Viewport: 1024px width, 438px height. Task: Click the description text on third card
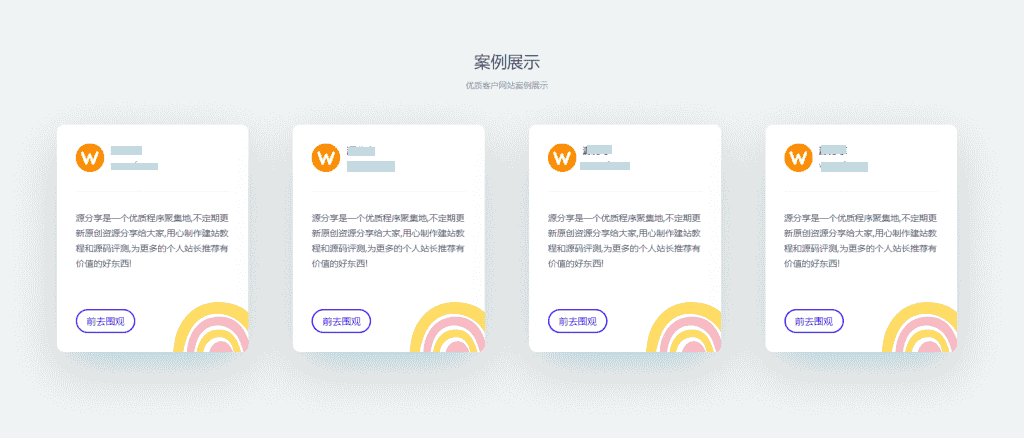coord(624,241)
